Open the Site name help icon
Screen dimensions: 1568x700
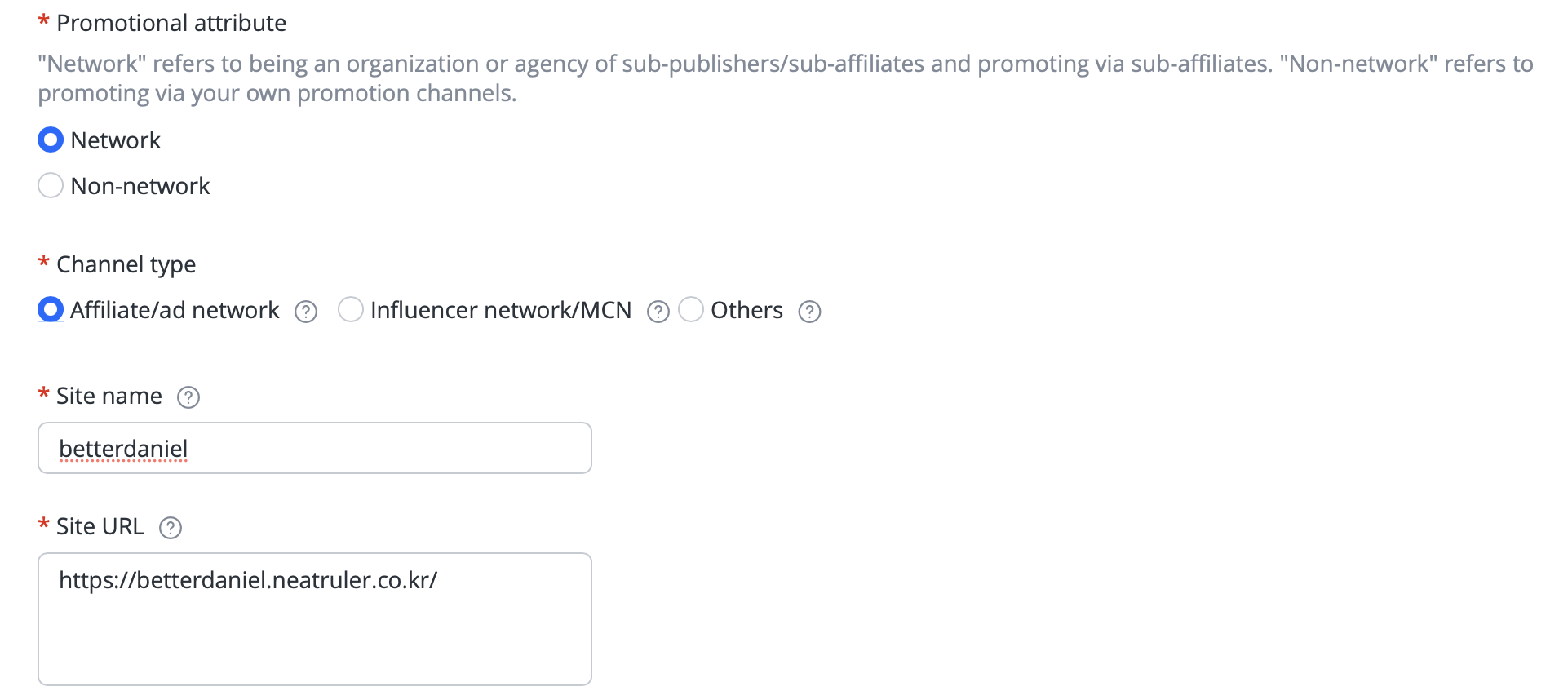pyautogui.click(x=188, y=397)
